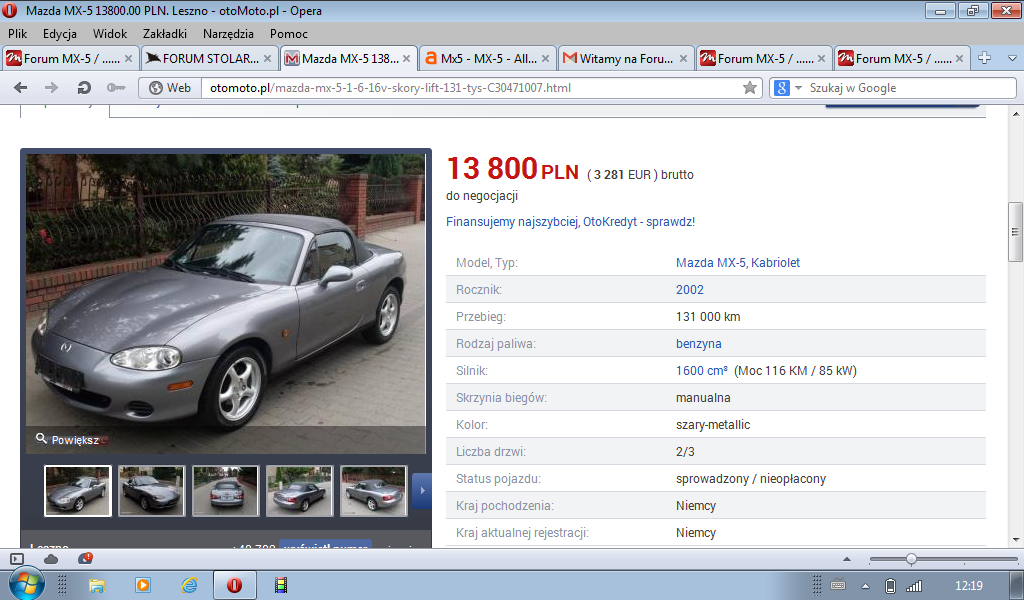Screen dimensions: 1024x600
Task: Open the OtoKredyt financing link
Action: point(570,221)
